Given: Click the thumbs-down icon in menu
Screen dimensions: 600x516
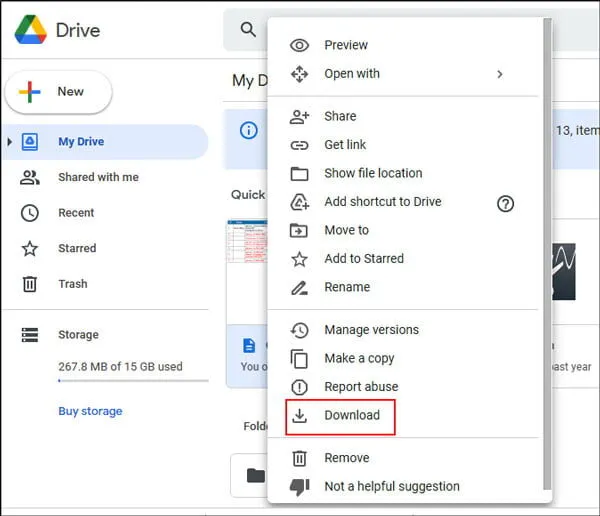Looking at the screenshot, I should pos(299,487).
